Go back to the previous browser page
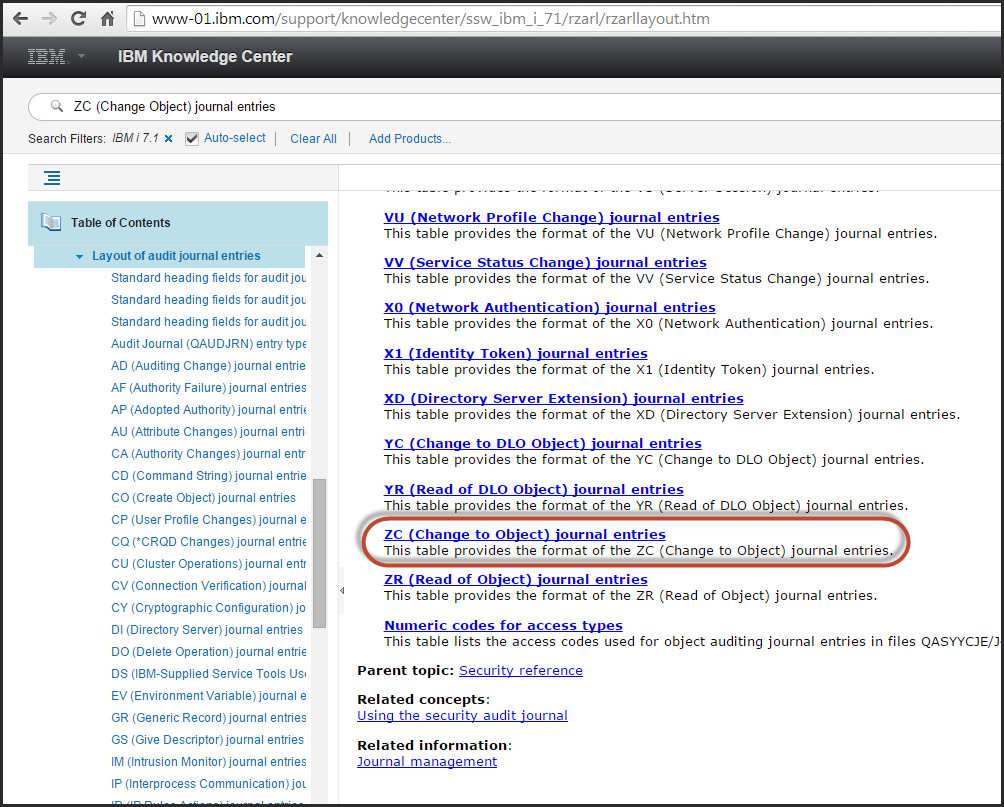The width and height of the screenshot is (1004, 807). point(20,19)
